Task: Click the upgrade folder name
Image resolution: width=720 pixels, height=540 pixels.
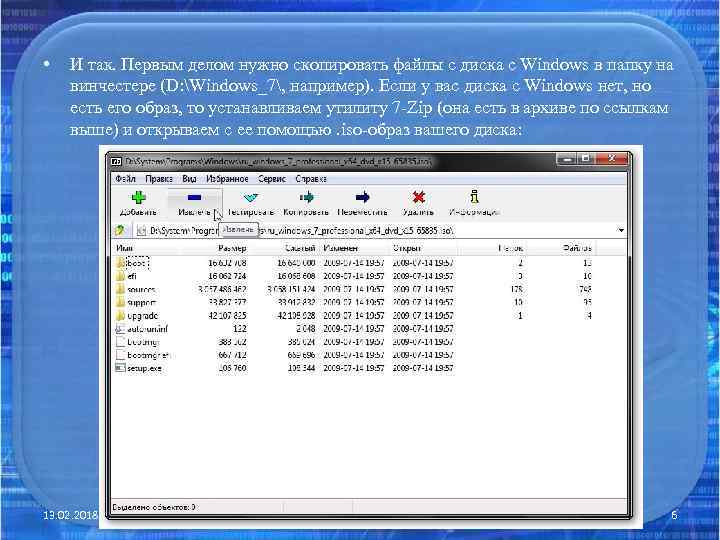Action: [142, 316]
